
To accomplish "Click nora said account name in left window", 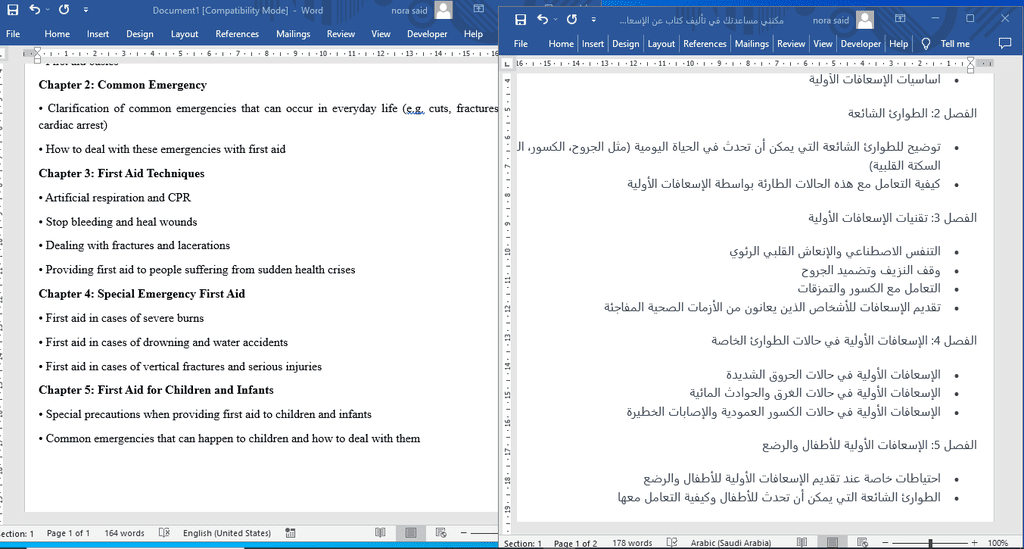I will click(x=409, y=10).
